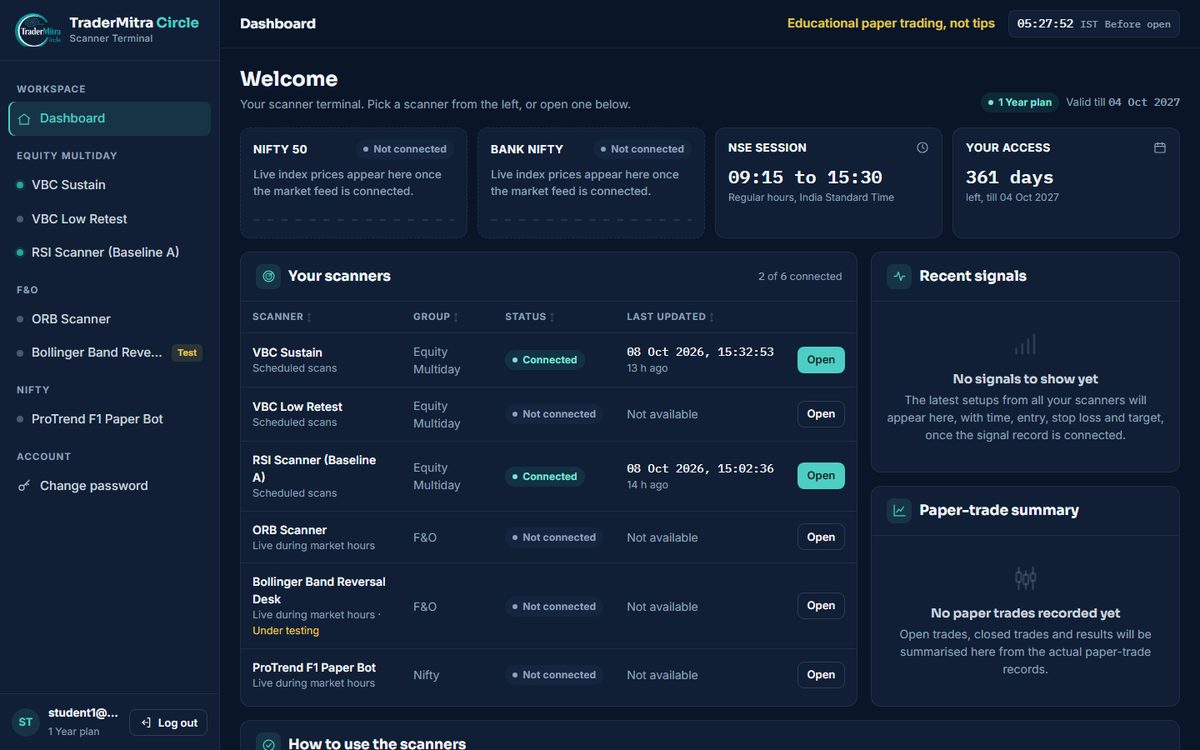This screenshot has width=1200, height=750.
Task: Click the calendar icon in Your Access card
Action: coord(1160,148)
